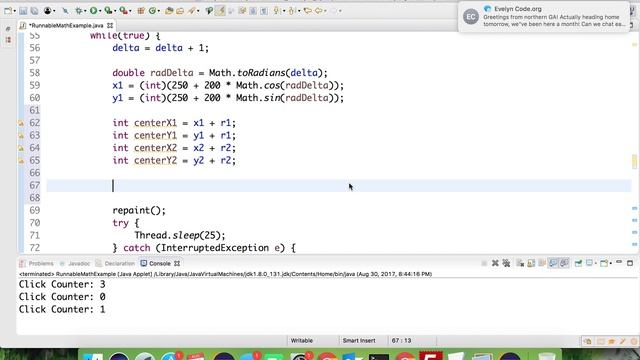Open the New Java Class dropdown arrow
The width and height of the screenshot is (640, 360).
(x=159, y=11)
